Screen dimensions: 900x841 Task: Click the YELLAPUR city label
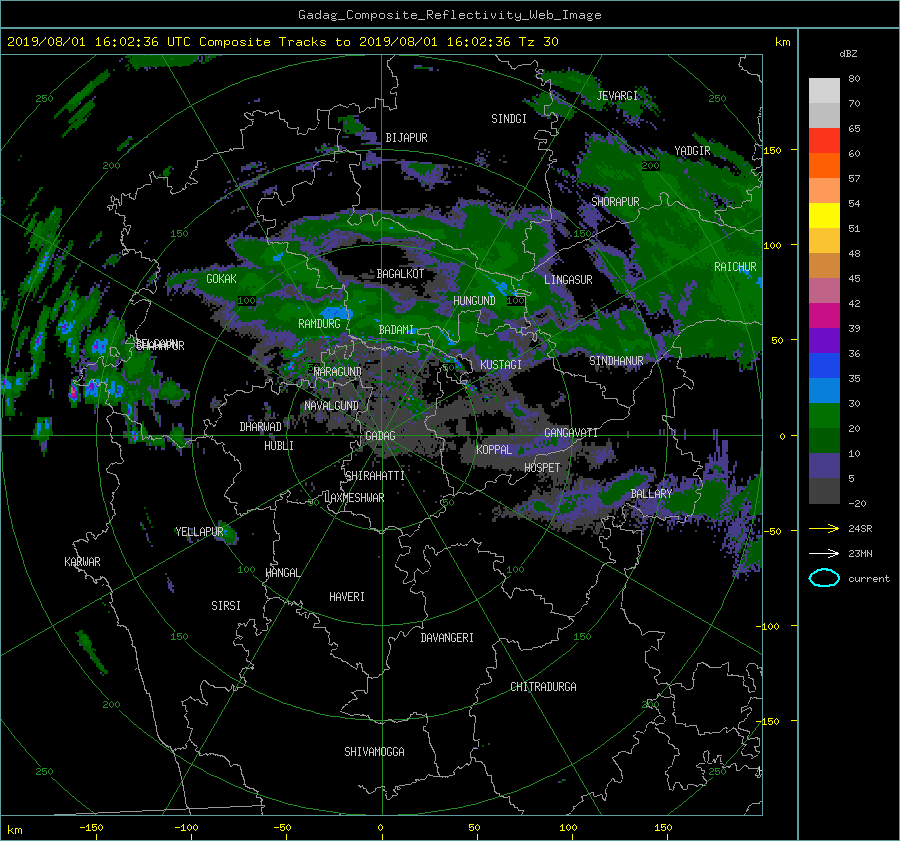tap(199, 532)
